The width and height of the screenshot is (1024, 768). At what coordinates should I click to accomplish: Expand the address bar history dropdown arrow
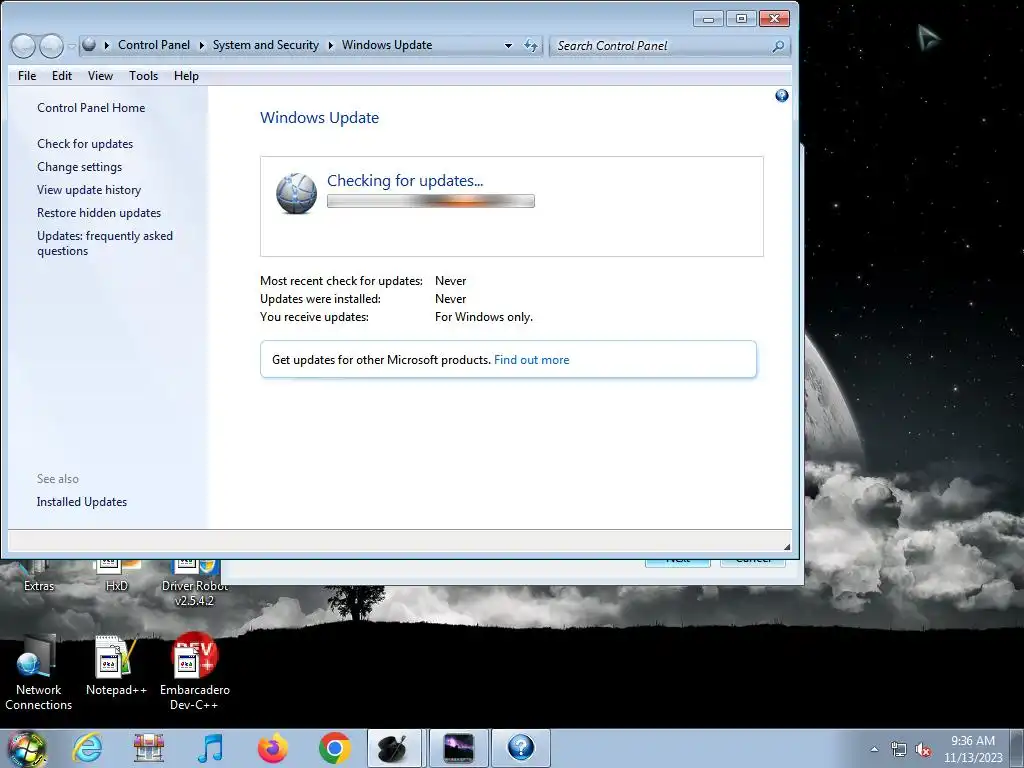tap(508, 46)
